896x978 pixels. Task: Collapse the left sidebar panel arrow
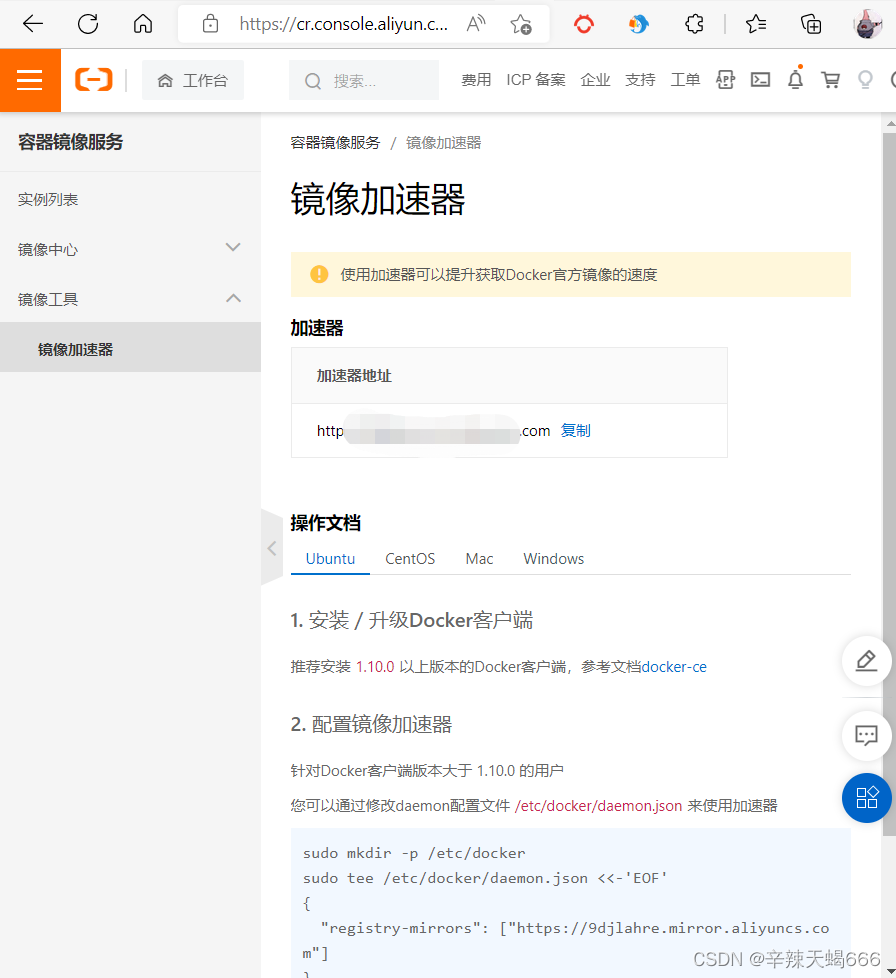272,548
